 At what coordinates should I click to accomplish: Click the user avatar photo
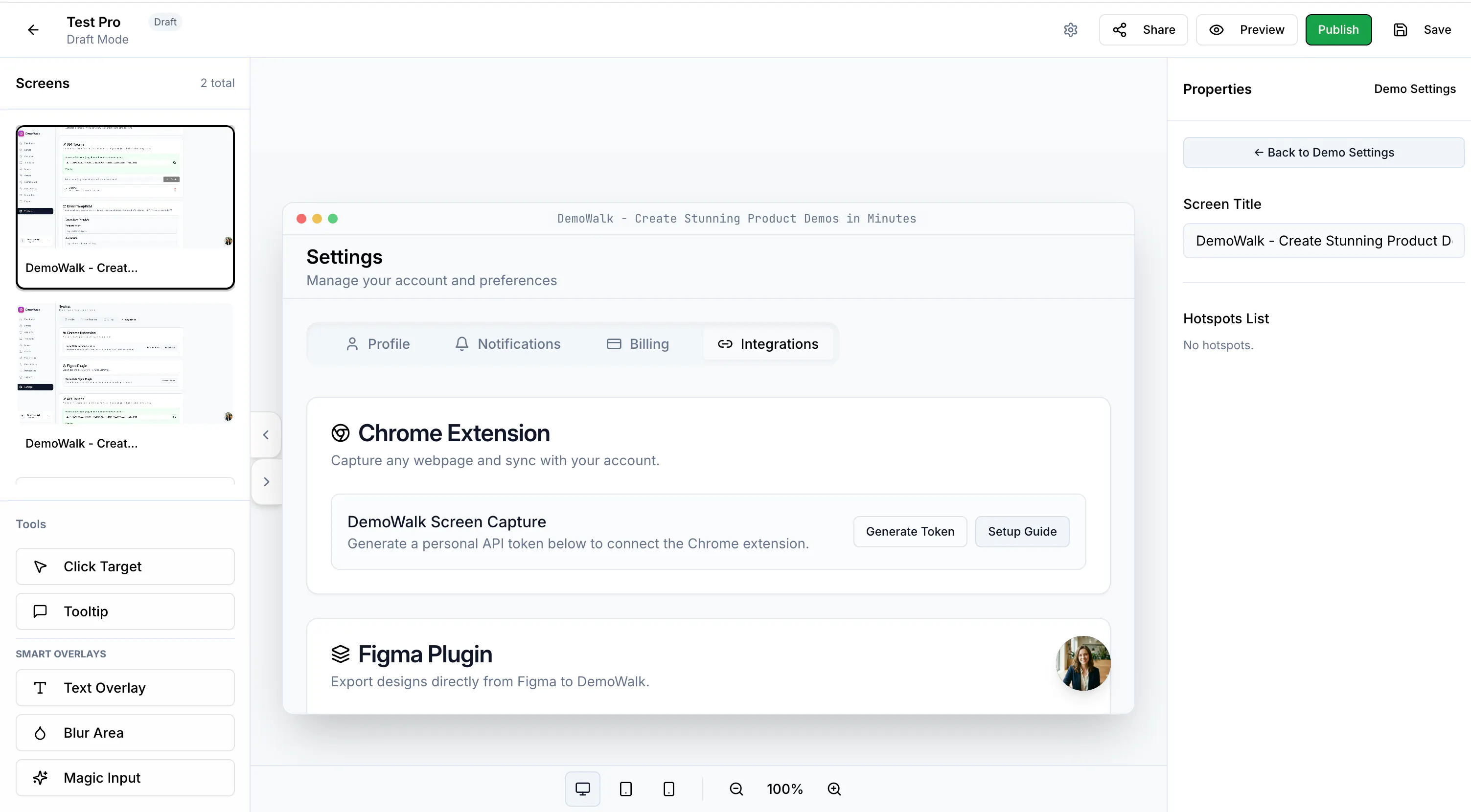click(1082, 663)
